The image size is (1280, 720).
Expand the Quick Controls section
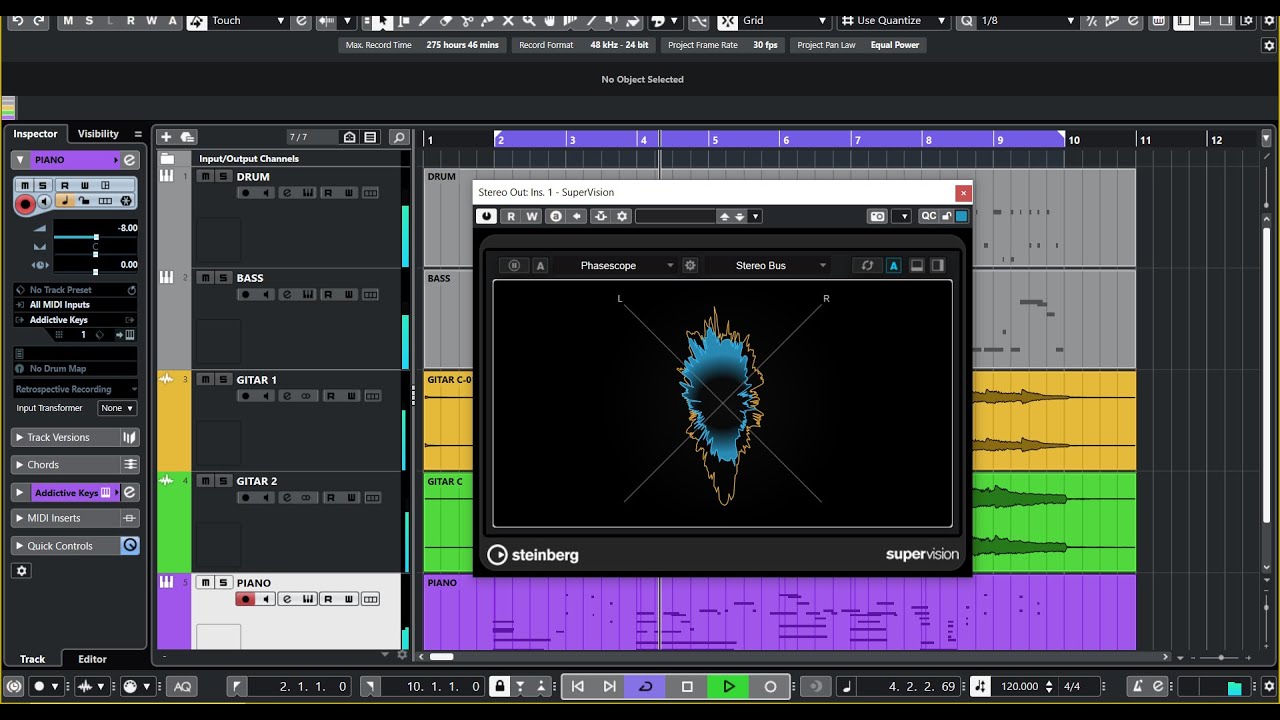click(x=66, y=546)
